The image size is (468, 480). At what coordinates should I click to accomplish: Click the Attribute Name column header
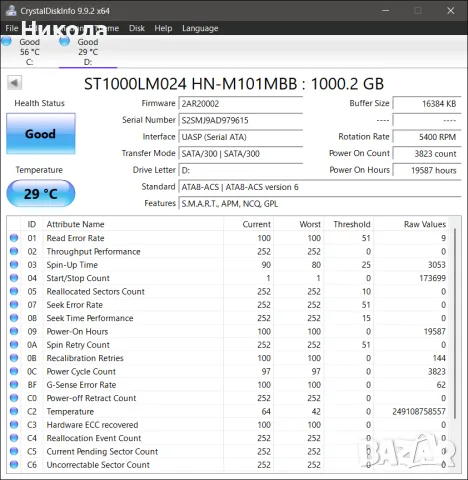click(x=133, y=224)
